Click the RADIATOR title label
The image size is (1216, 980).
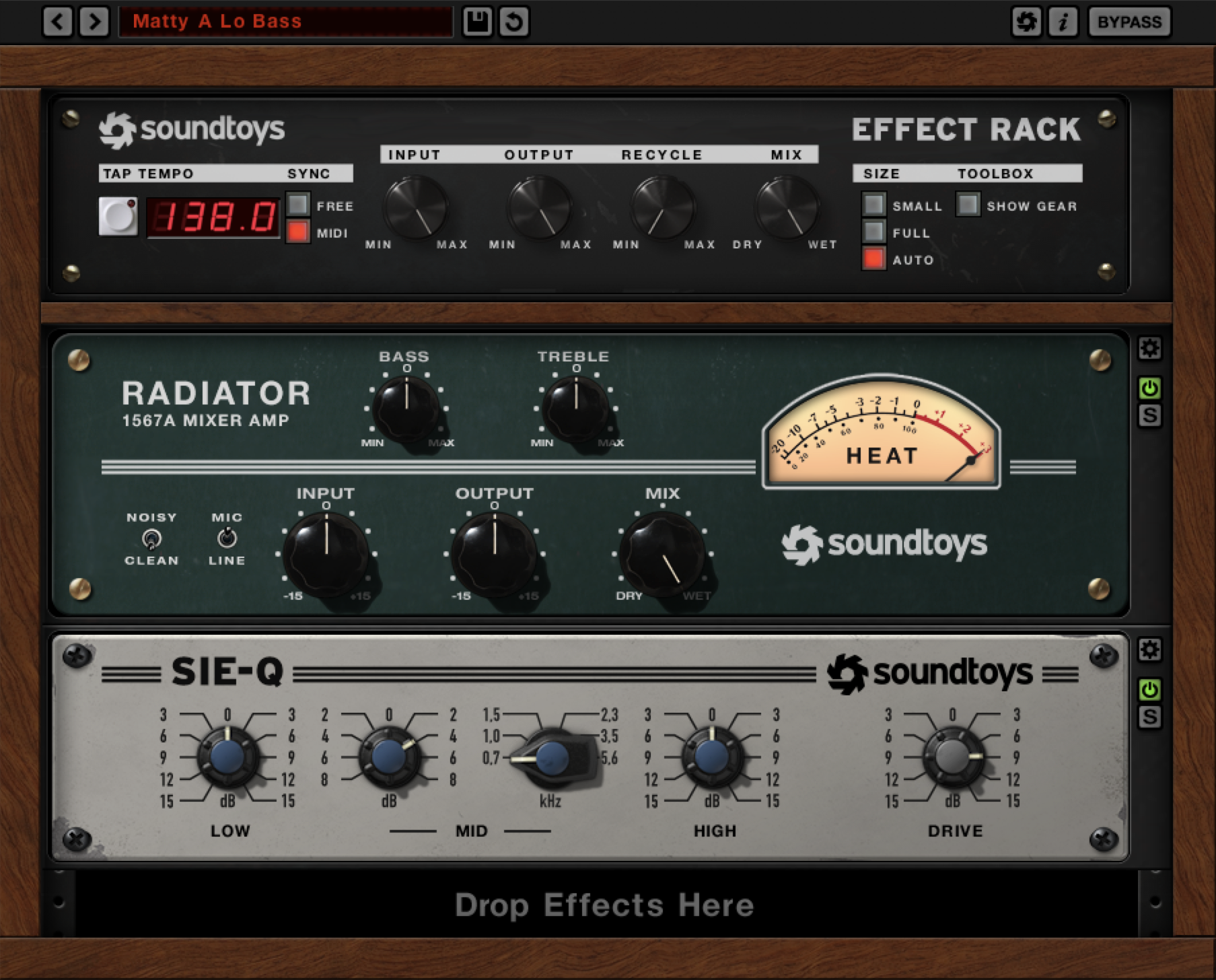point(216,393)
